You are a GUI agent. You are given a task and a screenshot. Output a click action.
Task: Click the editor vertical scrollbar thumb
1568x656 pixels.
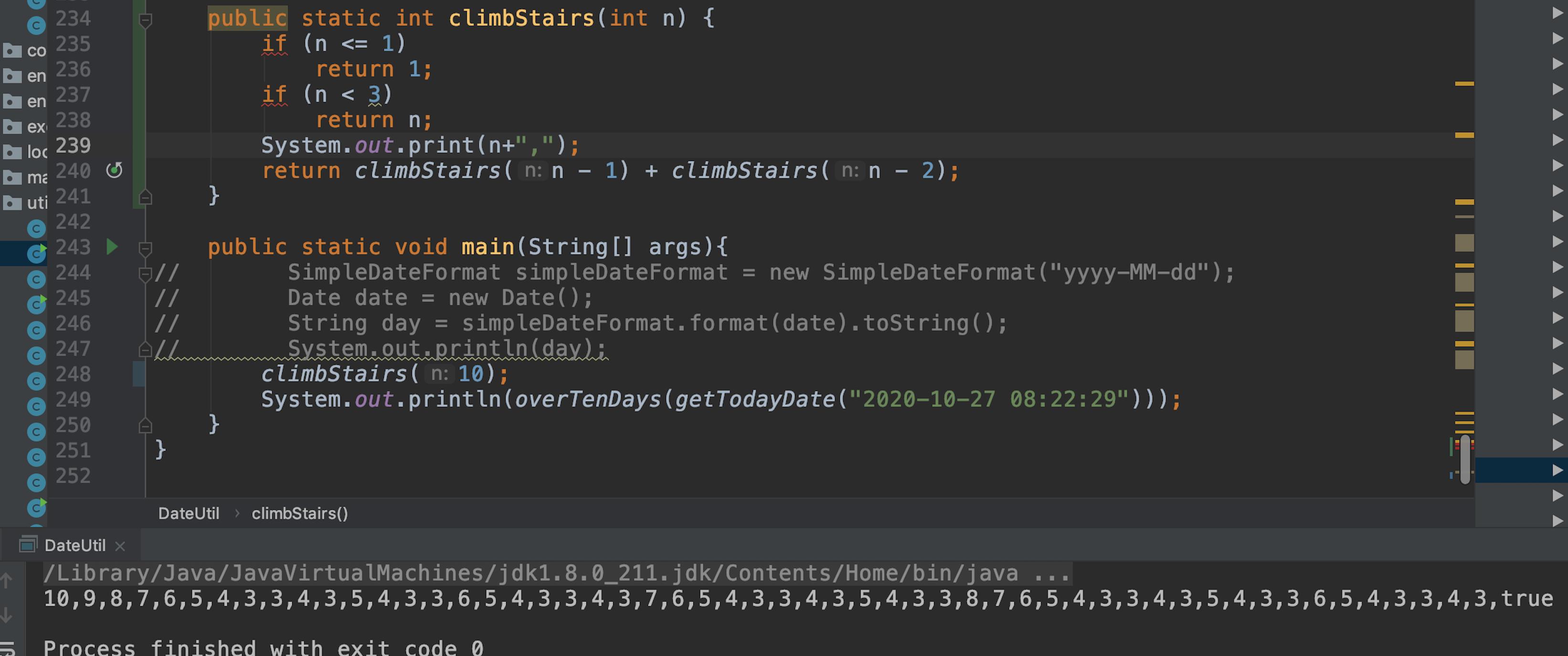(x=1465, y=459)
